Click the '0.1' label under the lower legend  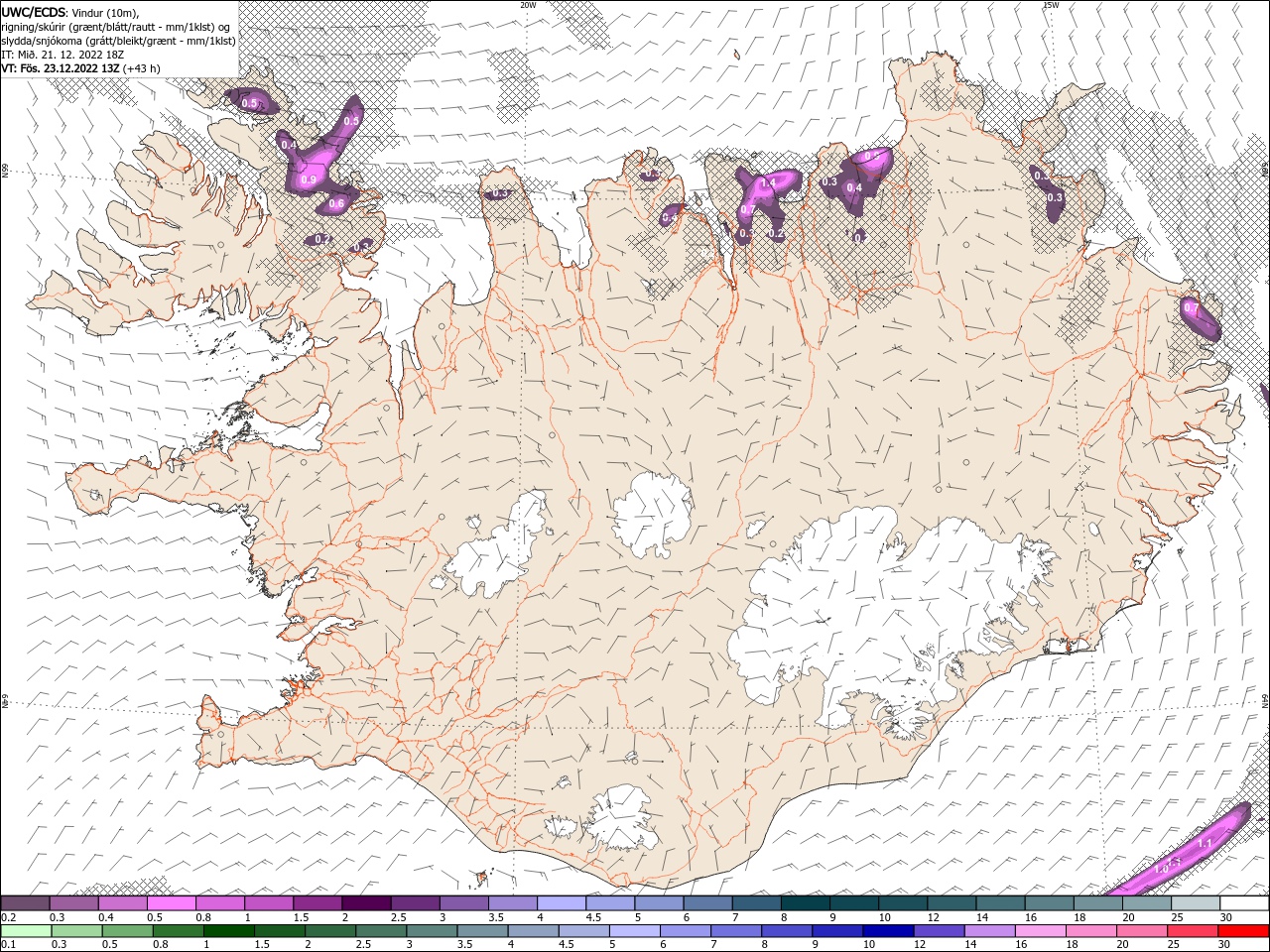(x=8, y=945)
